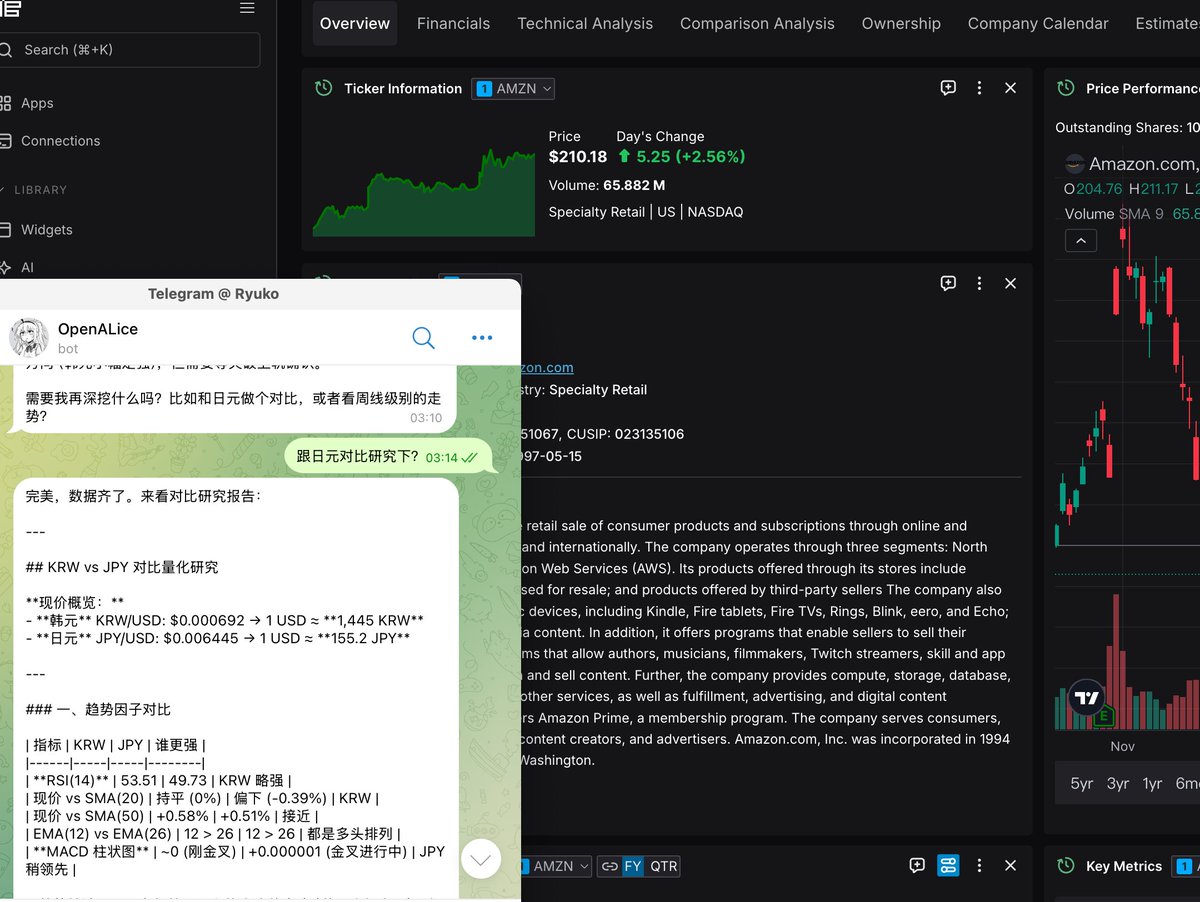Select the QTR period toggle
This screenshot has width=1200, height=902.
(663, 866)
